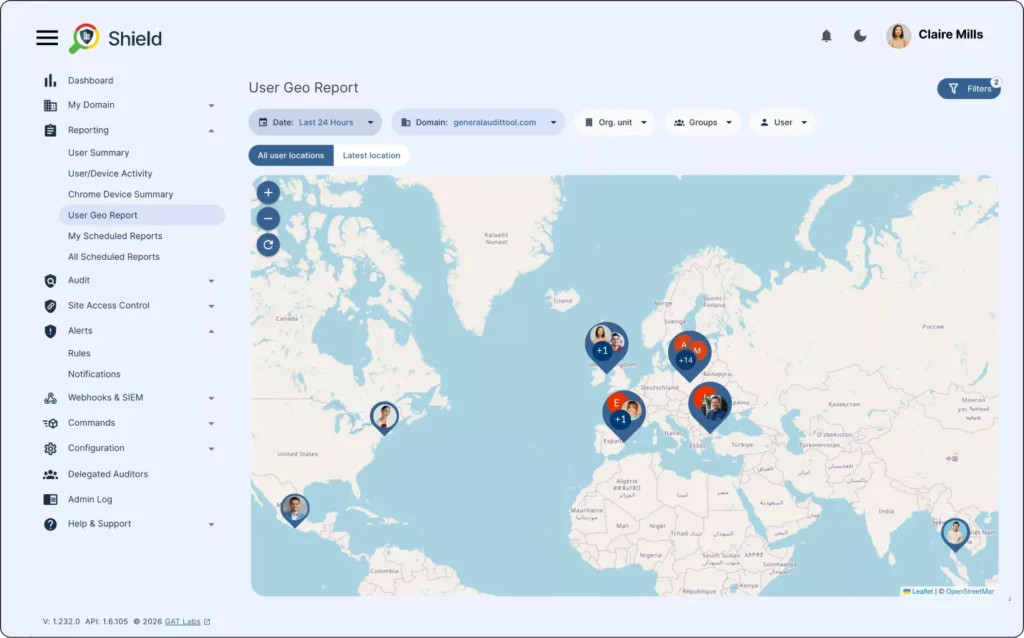This screenshot has width=1024, height=638.
Task: Zoom in on the map
Action: [267, 192]
